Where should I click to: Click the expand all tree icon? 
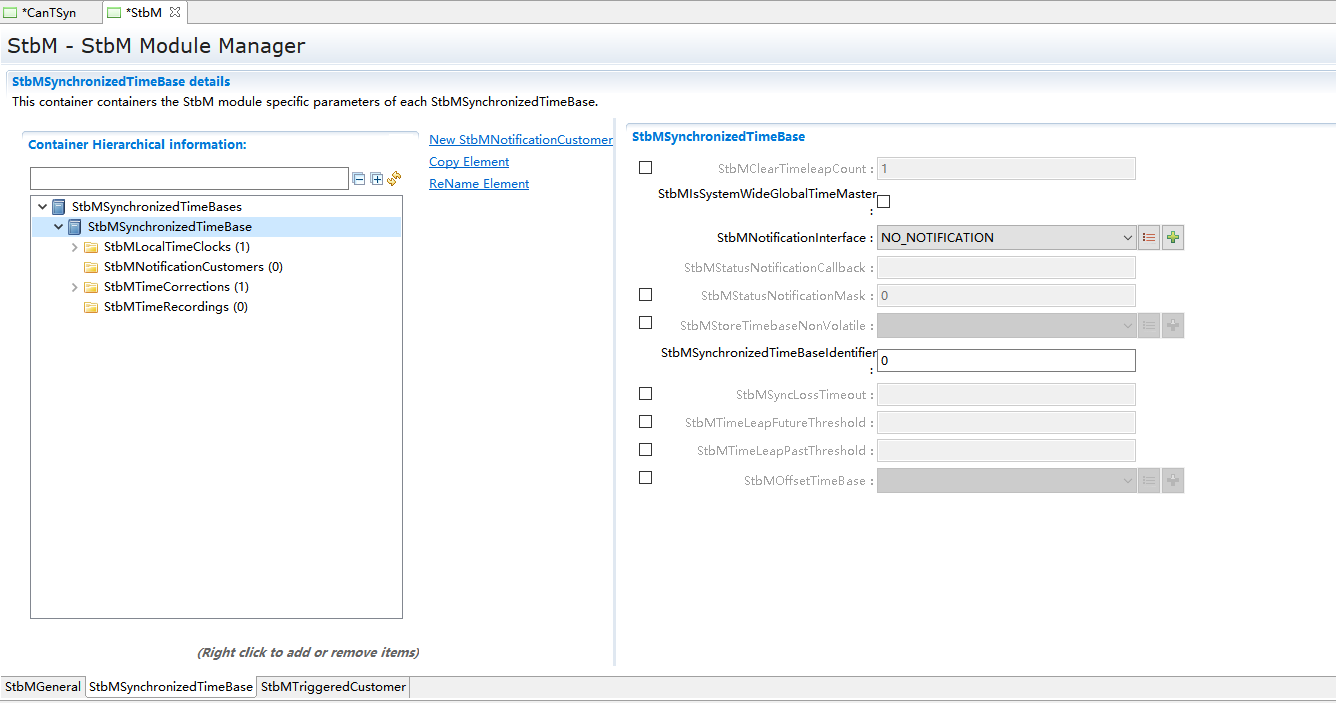pyautogui.click(x=377, y=179)
